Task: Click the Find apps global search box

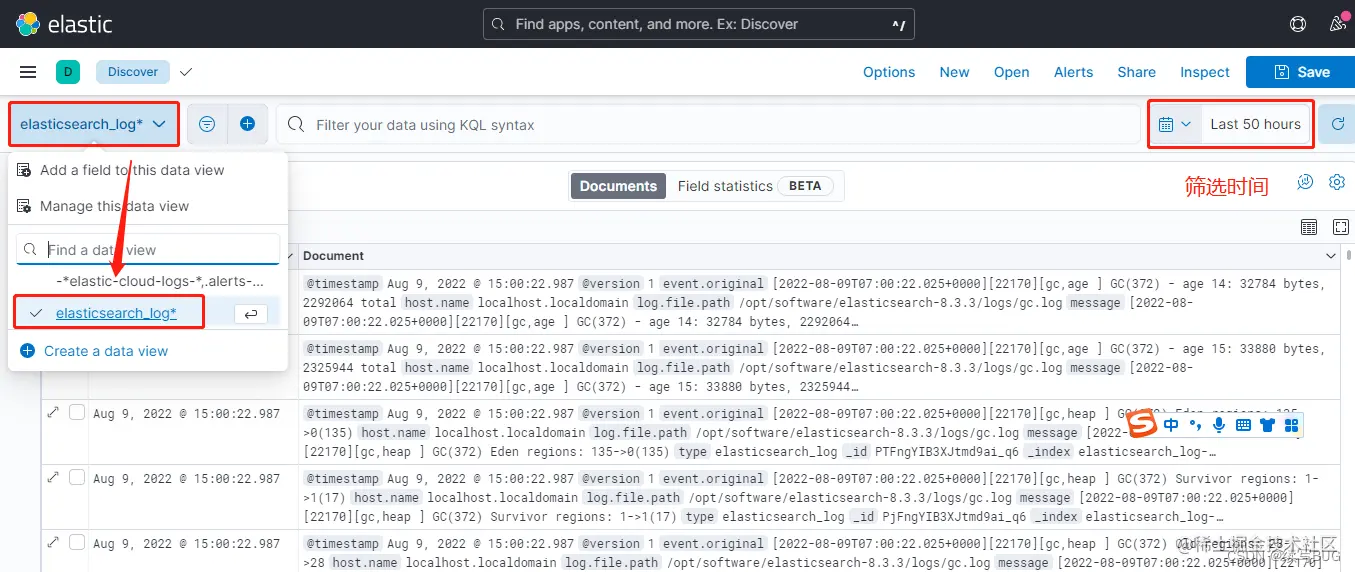Action: pyautogui.click(x=698, y=24)
